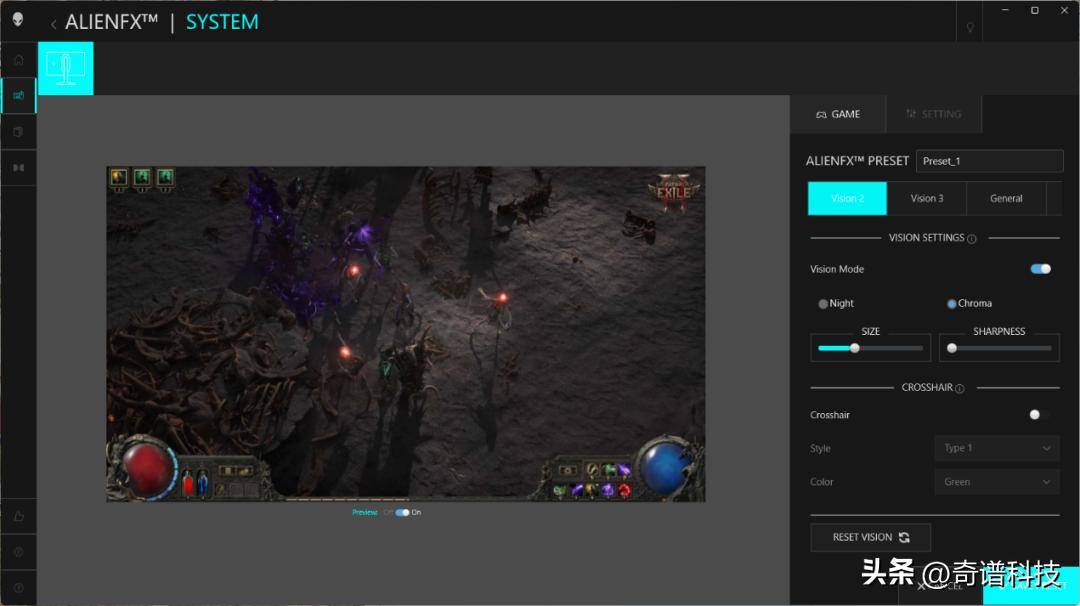The height and width of the screenshot is (606, 1080).
Task: Minimize the AlienFX window
Action: [x=1006, y=10]
